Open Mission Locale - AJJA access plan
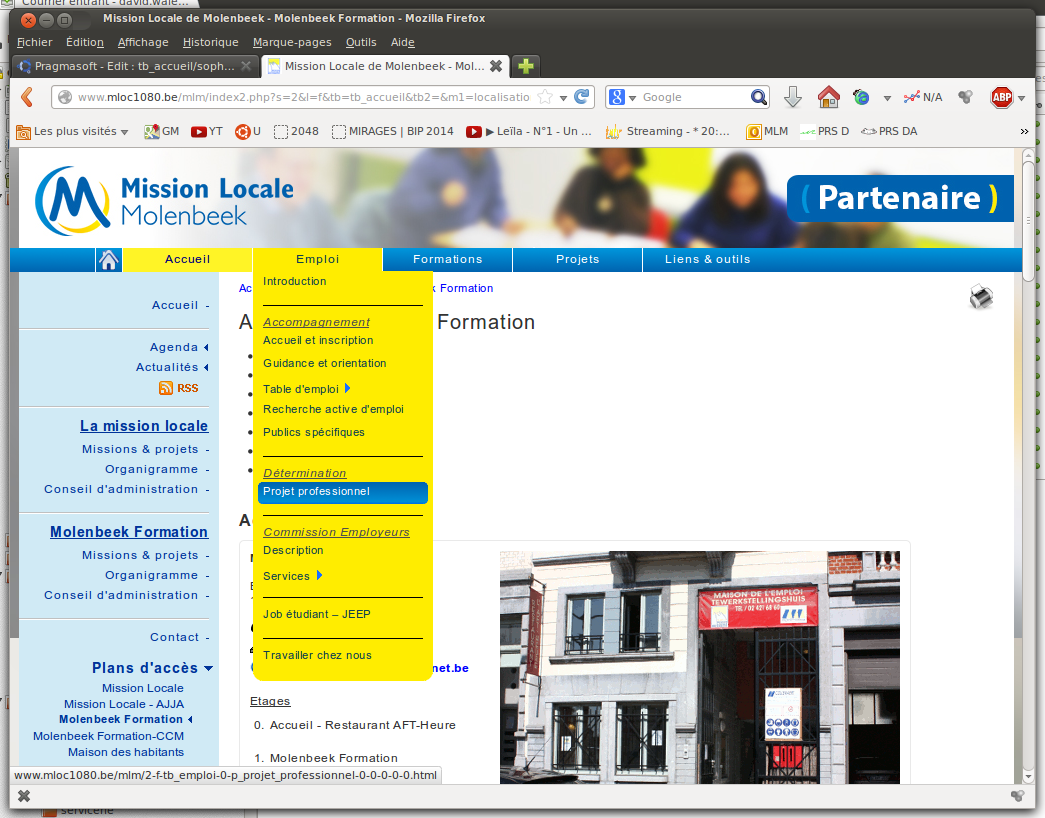 point(124,704)
